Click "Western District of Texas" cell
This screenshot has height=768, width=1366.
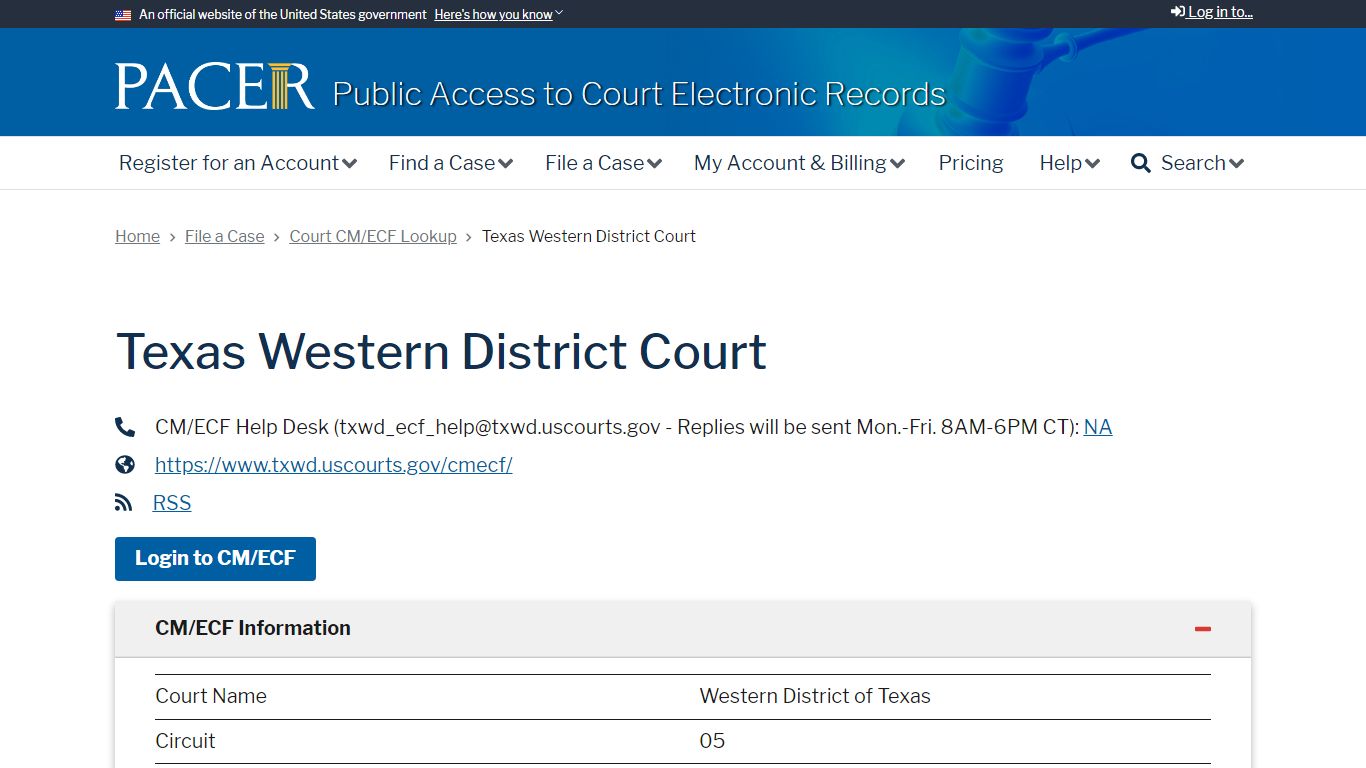(x=815, y=696)
